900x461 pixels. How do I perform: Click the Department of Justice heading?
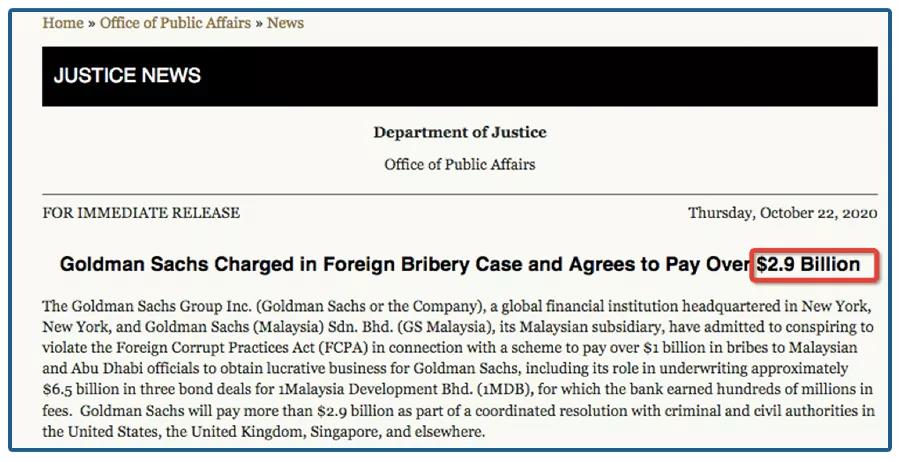click(460, 132)
